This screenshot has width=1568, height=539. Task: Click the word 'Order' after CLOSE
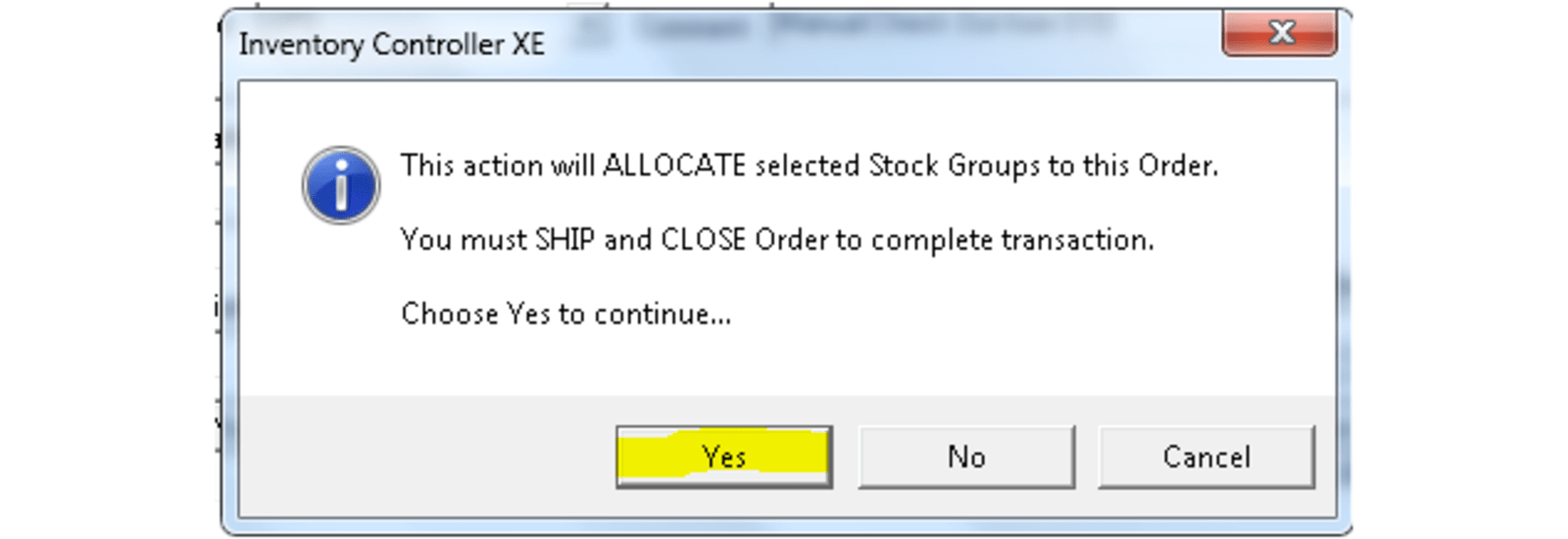[x=791, y=240]
